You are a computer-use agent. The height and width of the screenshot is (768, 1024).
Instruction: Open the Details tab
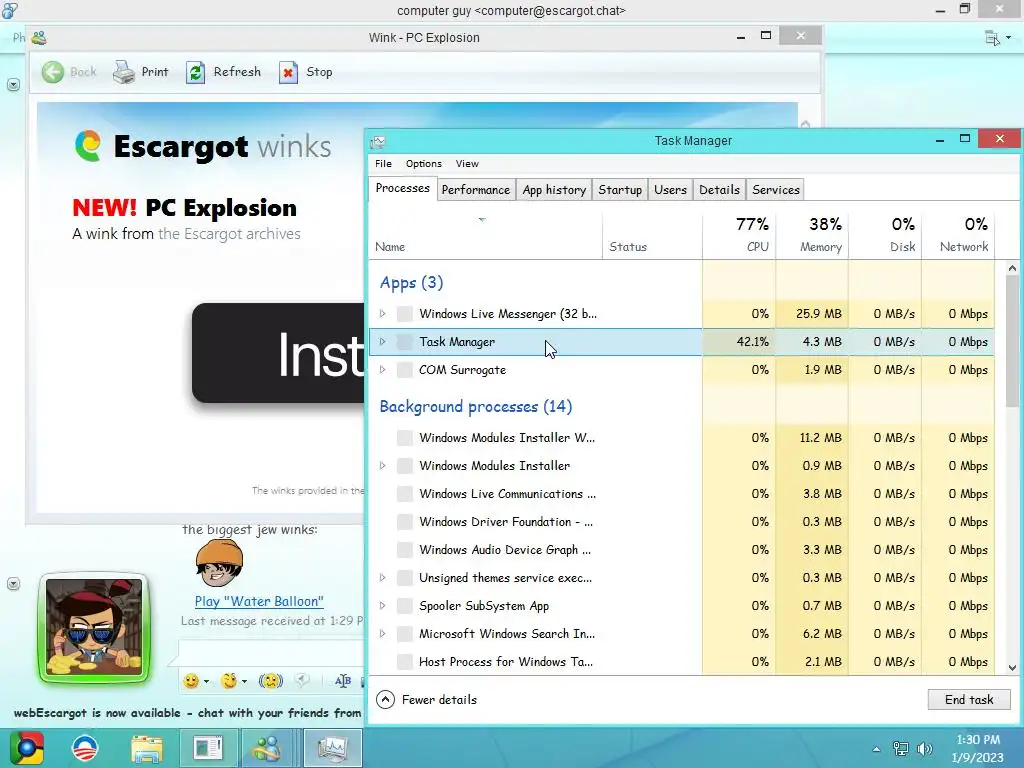tap(719, 190)
